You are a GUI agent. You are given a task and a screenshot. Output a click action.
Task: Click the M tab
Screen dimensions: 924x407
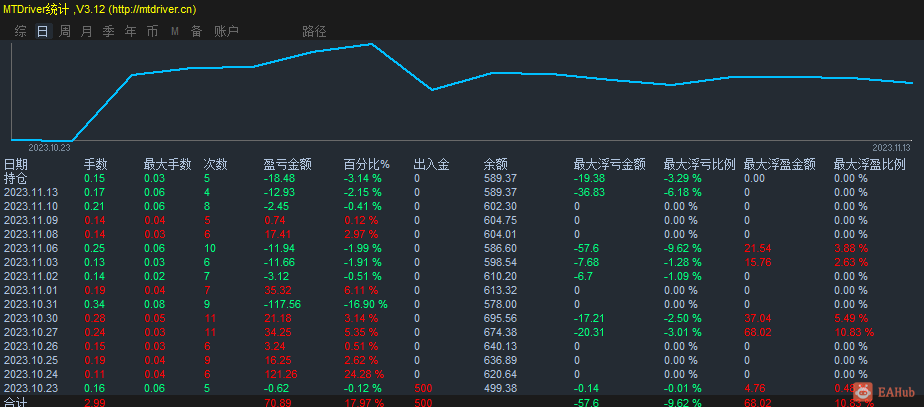(174, 31)
